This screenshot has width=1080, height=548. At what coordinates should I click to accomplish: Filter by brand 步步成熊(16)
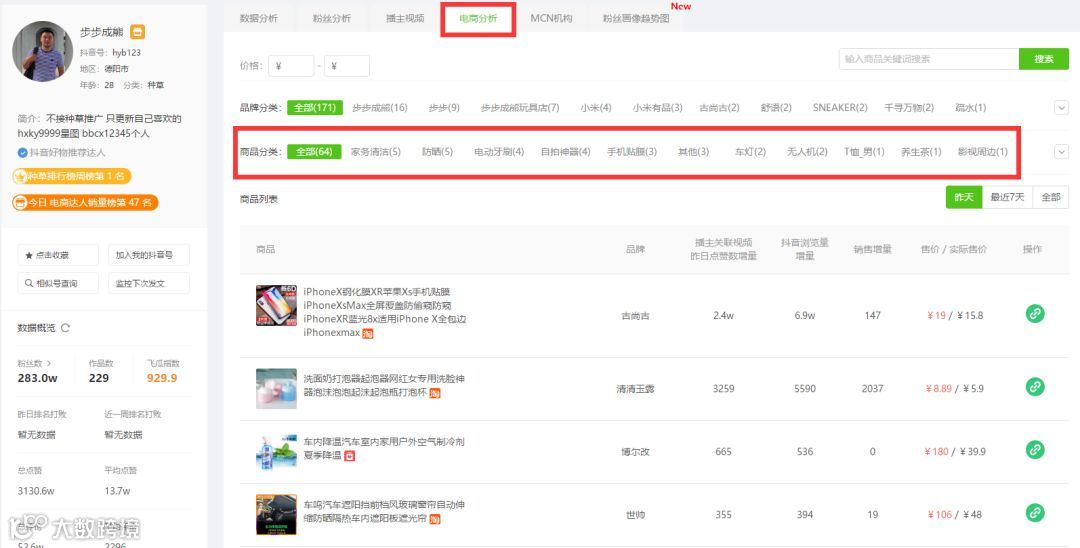point(380,108)
